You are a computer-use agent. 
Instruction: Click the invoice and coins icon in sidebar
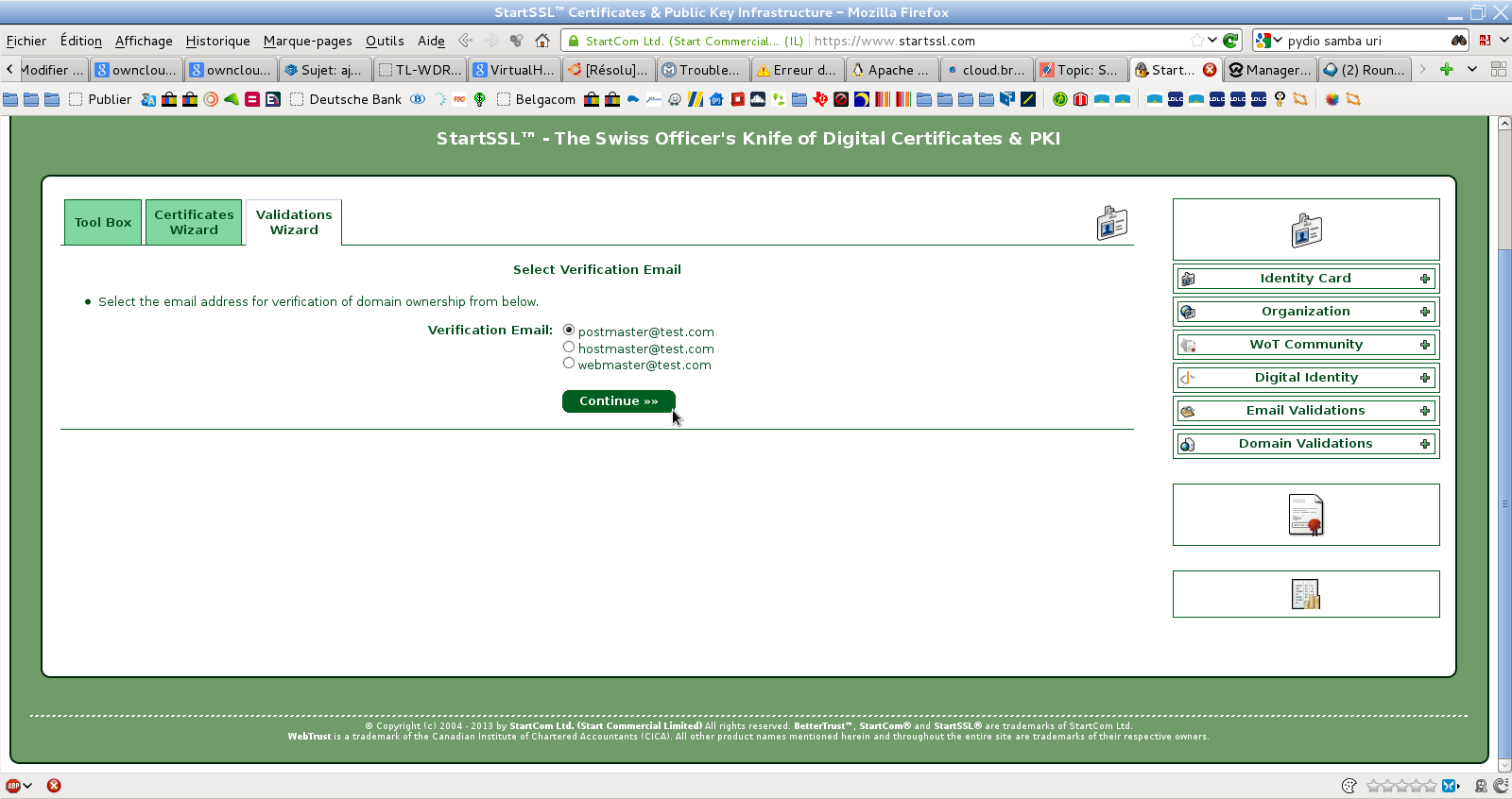(1306, 594)
